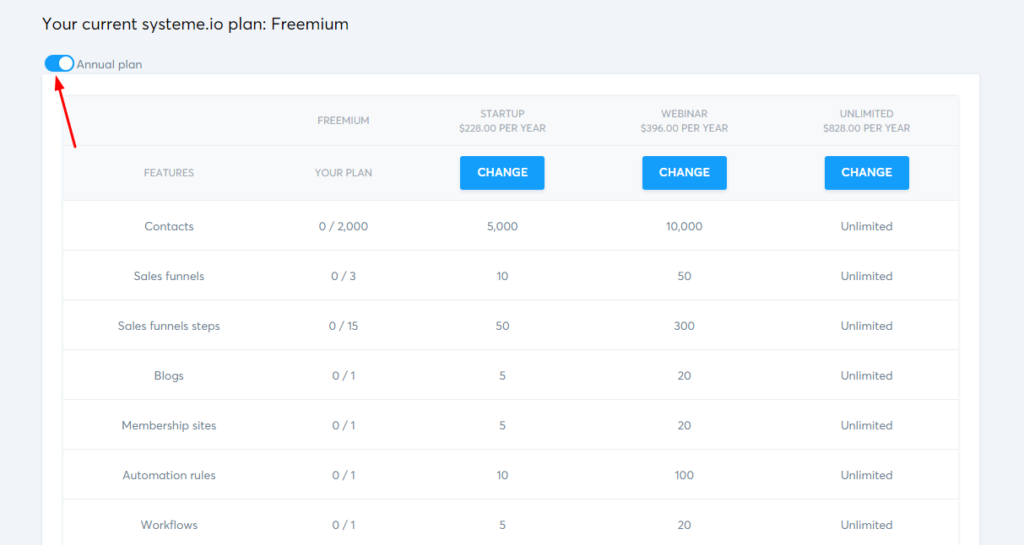1024x545 pixels.
Task: Toggle the Annual plan switch
Action: click(59, 64)
